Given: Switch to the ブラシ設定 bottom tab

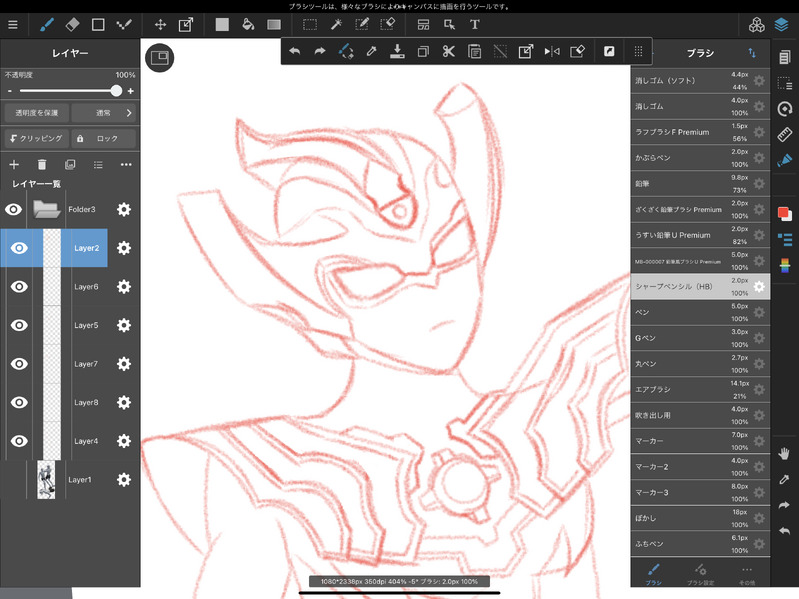Looking at the screenshot, I should click(x=701, y=574).
